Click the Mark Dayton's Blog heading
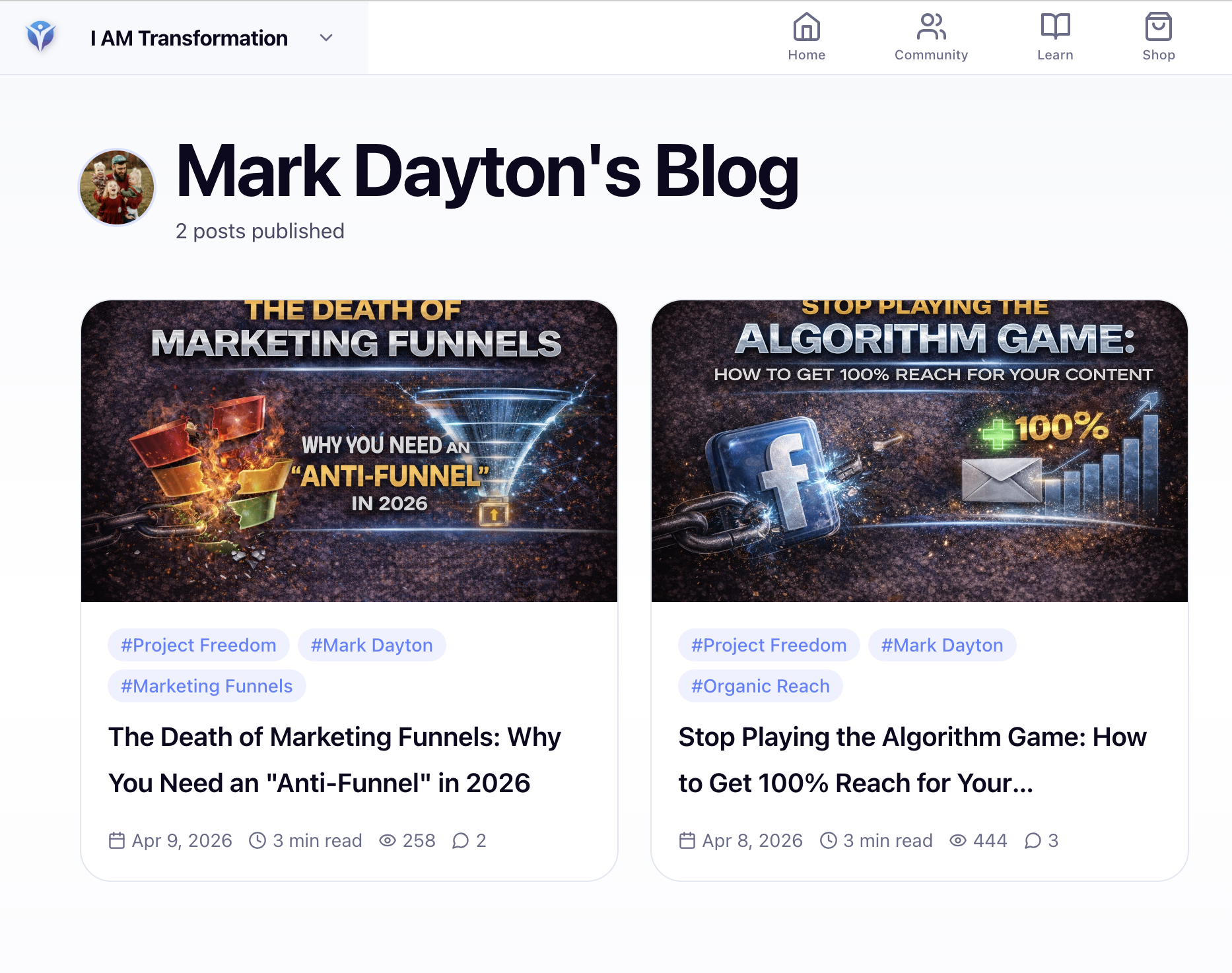The height and width of the screenshot is (973, 1232). pyautogui.click(x=487, y=172)
